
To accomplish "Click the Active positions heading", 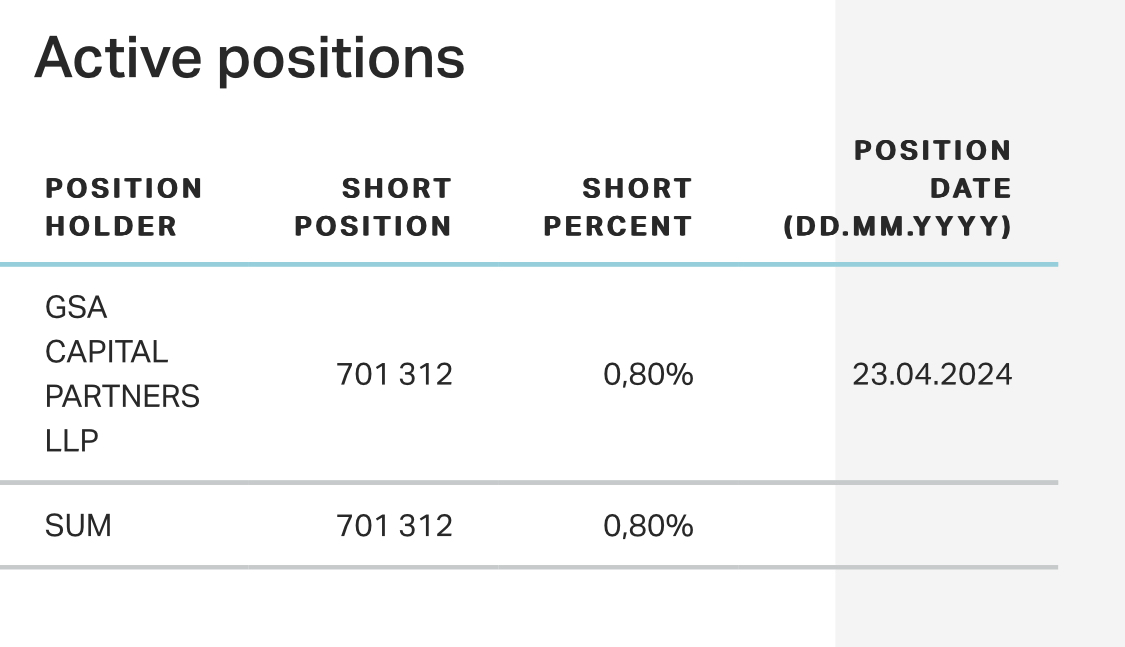I will [x=250, y=59].
